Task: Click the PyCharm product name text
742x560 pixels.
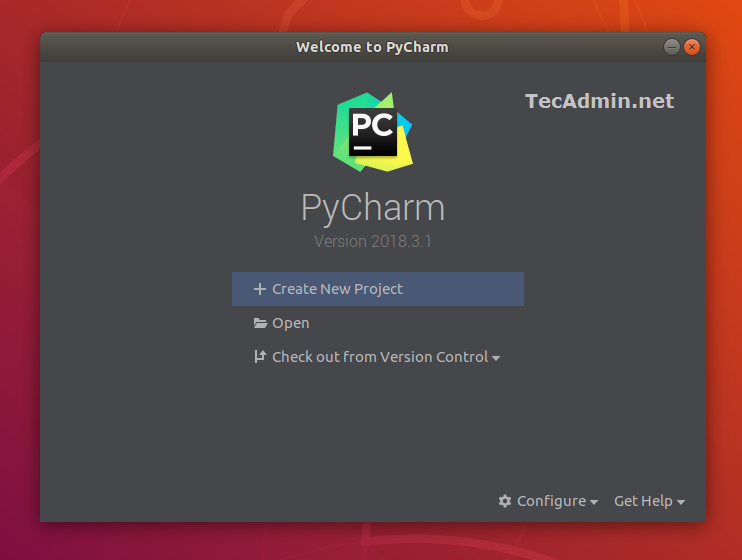Action: coord(373,207)
